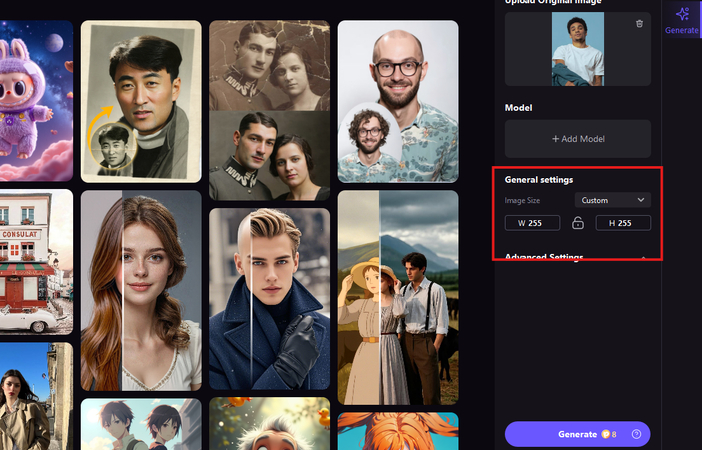Click the Model section label
This screenshot has width=702, height=450.
coord(518,107)
